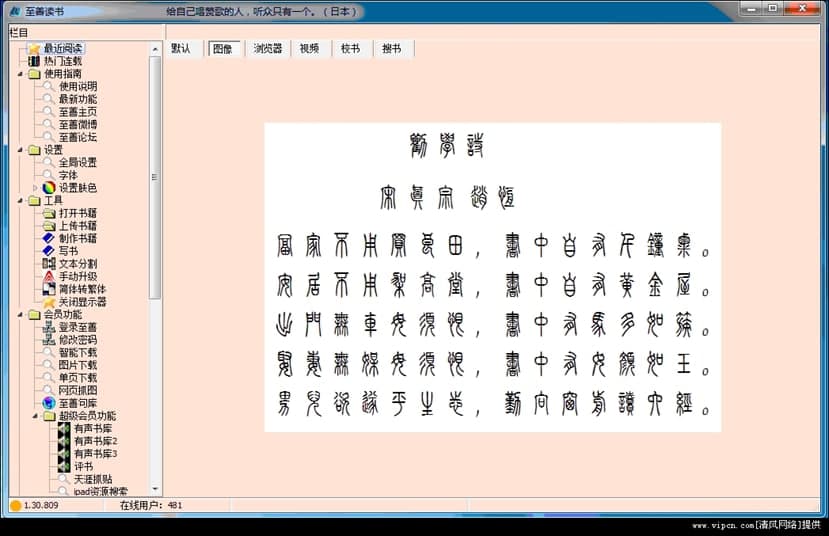Click the magnifier icon beside 天涯抓贴

point(64,479)
